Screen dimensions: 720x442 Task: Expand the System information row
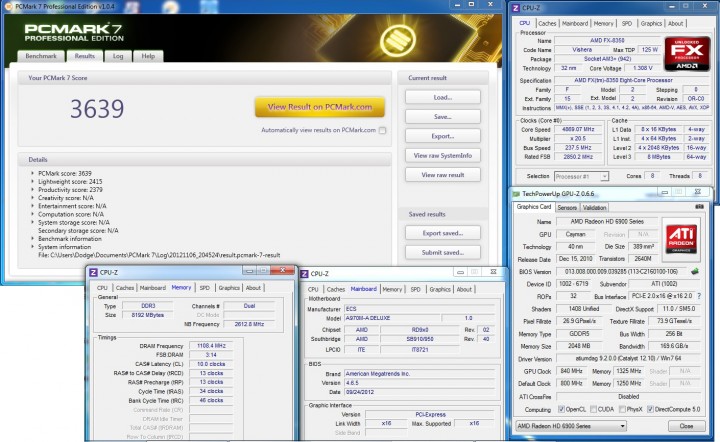click(x=33, y=247)
